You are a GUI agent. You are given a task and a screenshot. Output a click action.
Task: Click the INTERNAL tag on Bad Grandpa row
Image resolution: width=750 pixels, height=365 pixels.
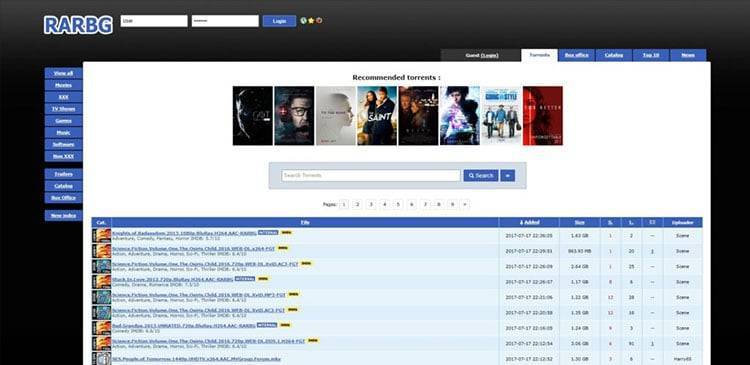[267, 325]
